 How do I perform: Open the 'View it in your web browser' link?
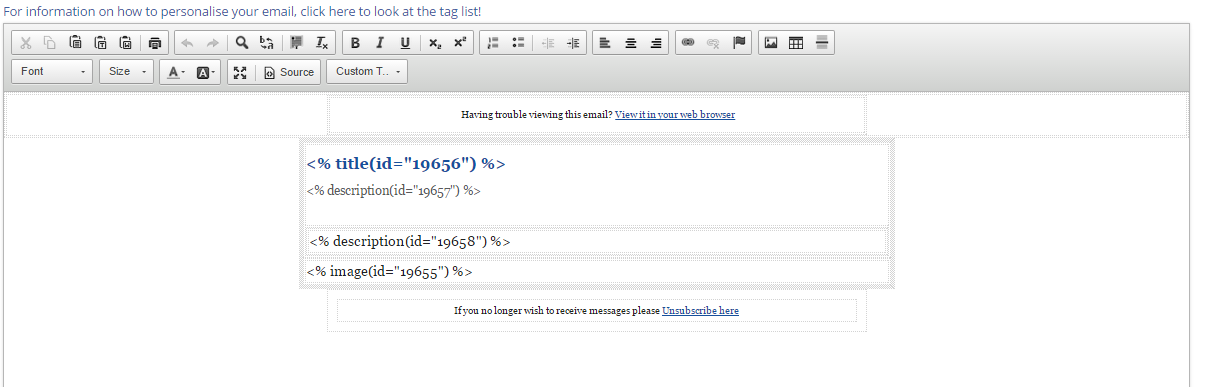tap(675, 114)
